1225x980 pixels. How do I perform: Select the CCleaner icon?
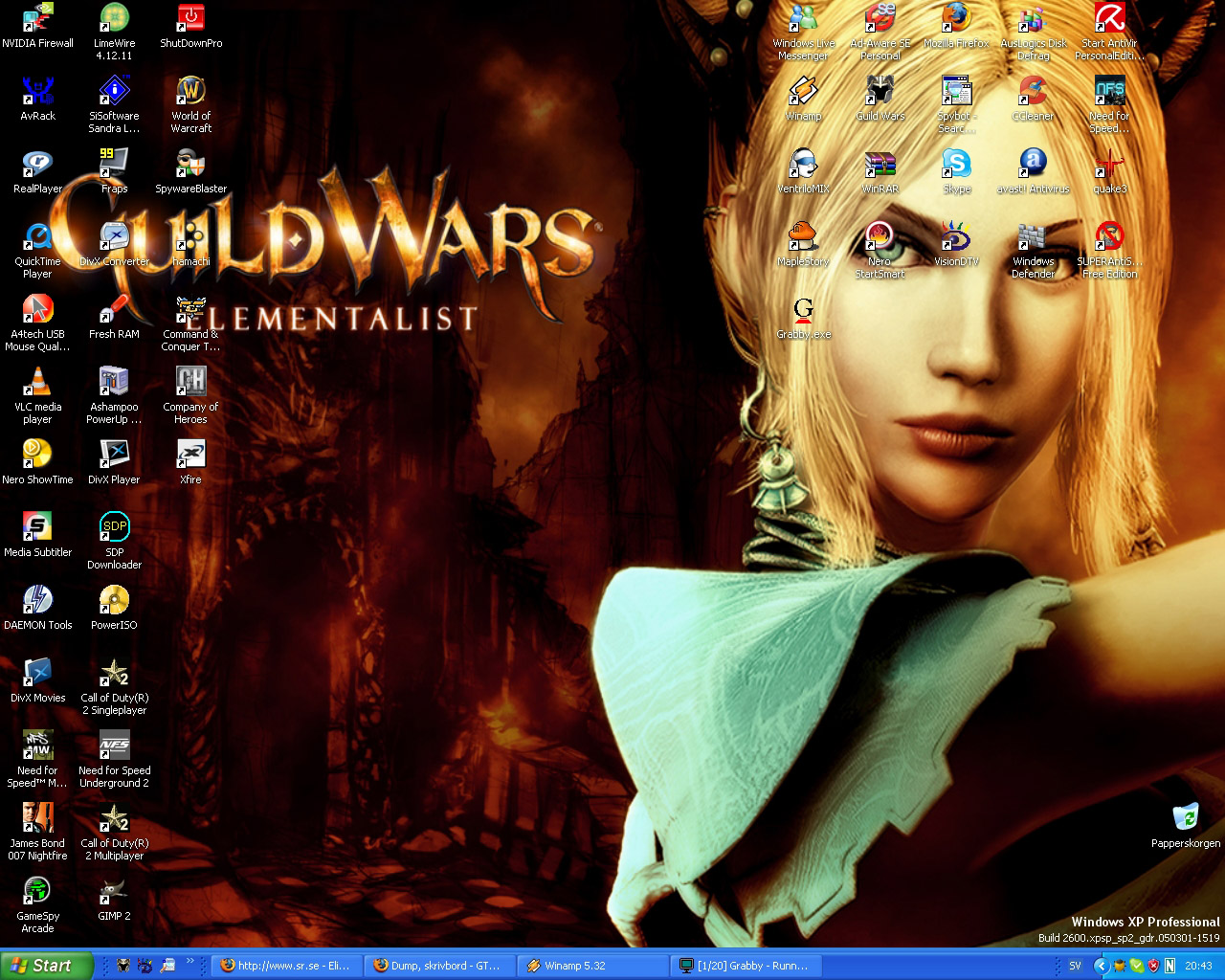point(1033,100)
